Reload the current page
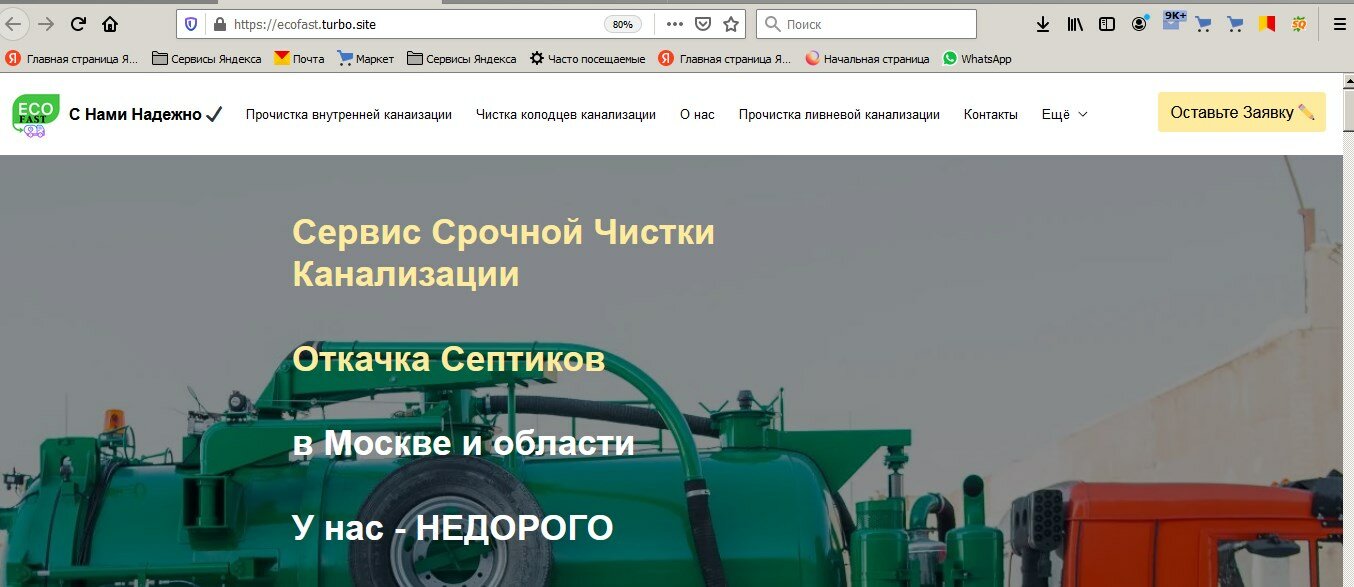1354x587 pixels. (x=78, y=24)
